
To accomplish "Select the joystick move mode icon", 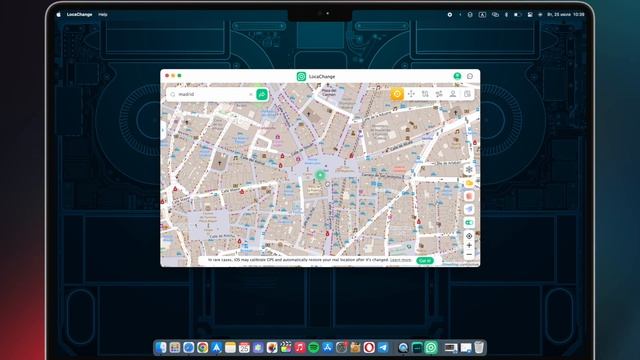I will (411, 94).
